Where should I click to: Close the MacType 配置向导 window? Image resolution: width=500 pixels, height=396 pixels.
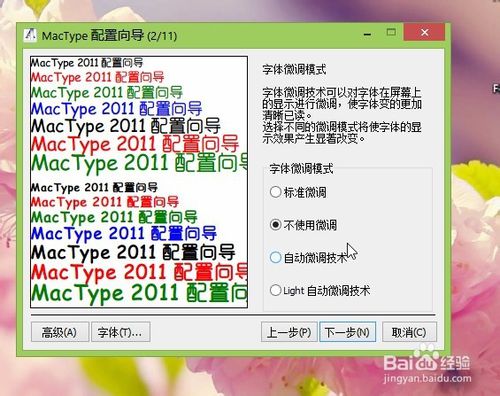coord(424,32)
